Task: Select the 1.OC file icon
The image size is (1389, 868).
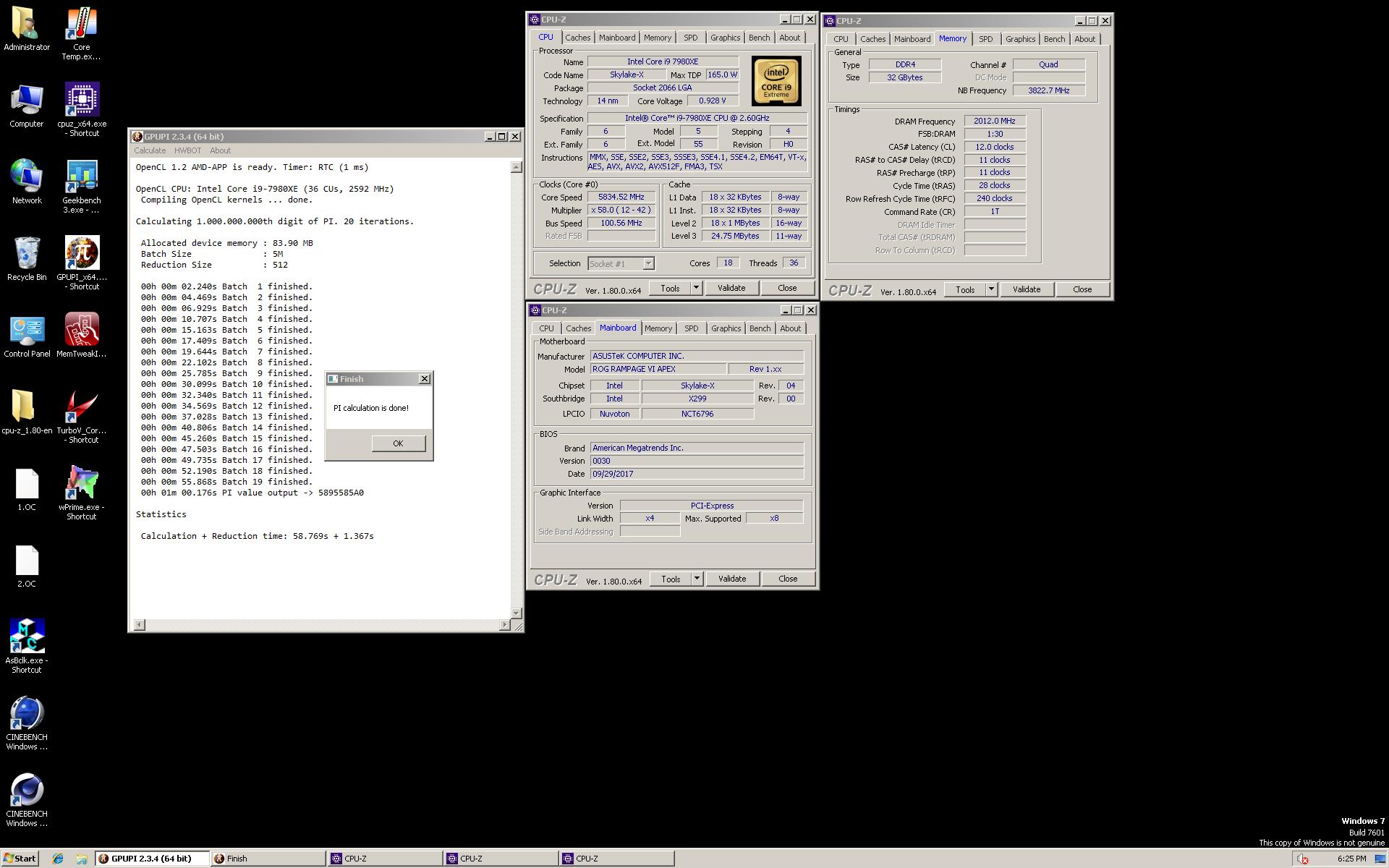Action: [26, 484]
